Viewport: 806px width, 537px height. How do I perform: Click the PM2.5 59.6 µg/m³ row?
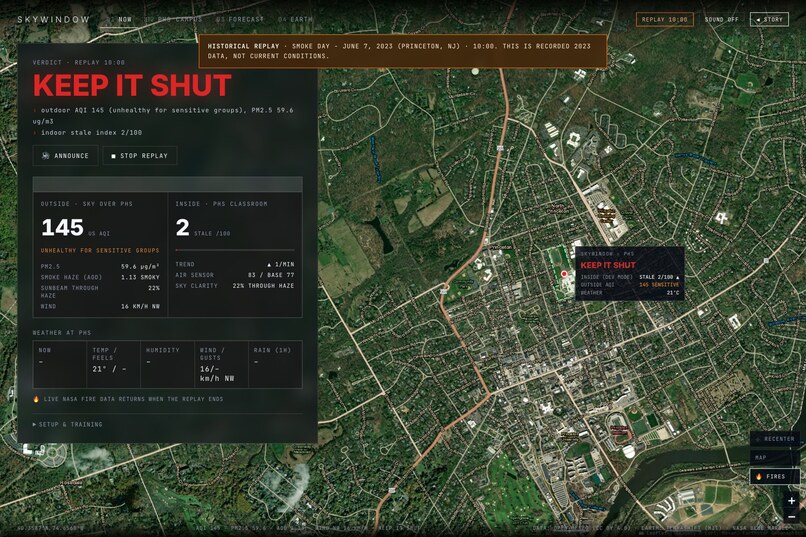pyautogui.click(x=100, y=267)
